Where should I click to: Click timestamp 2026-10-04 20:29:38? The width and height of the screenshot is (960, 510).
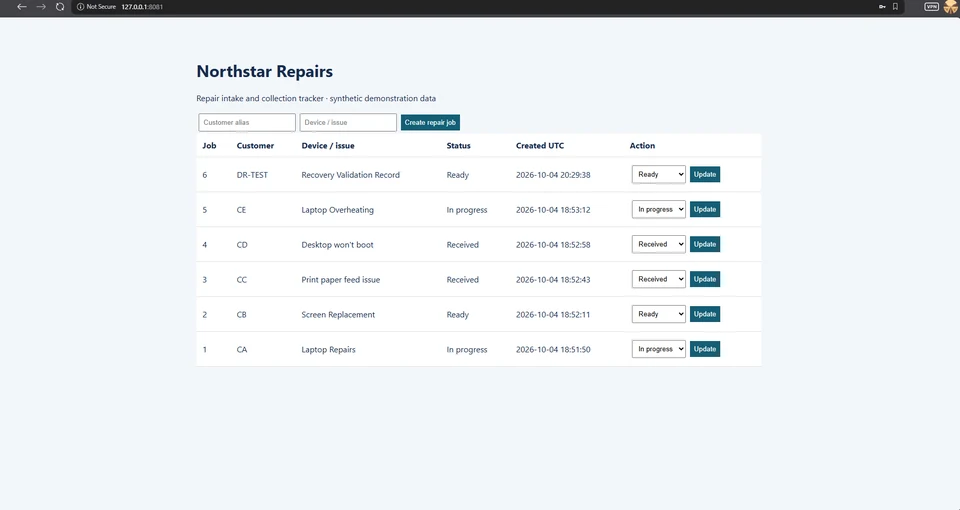[553, 175]
